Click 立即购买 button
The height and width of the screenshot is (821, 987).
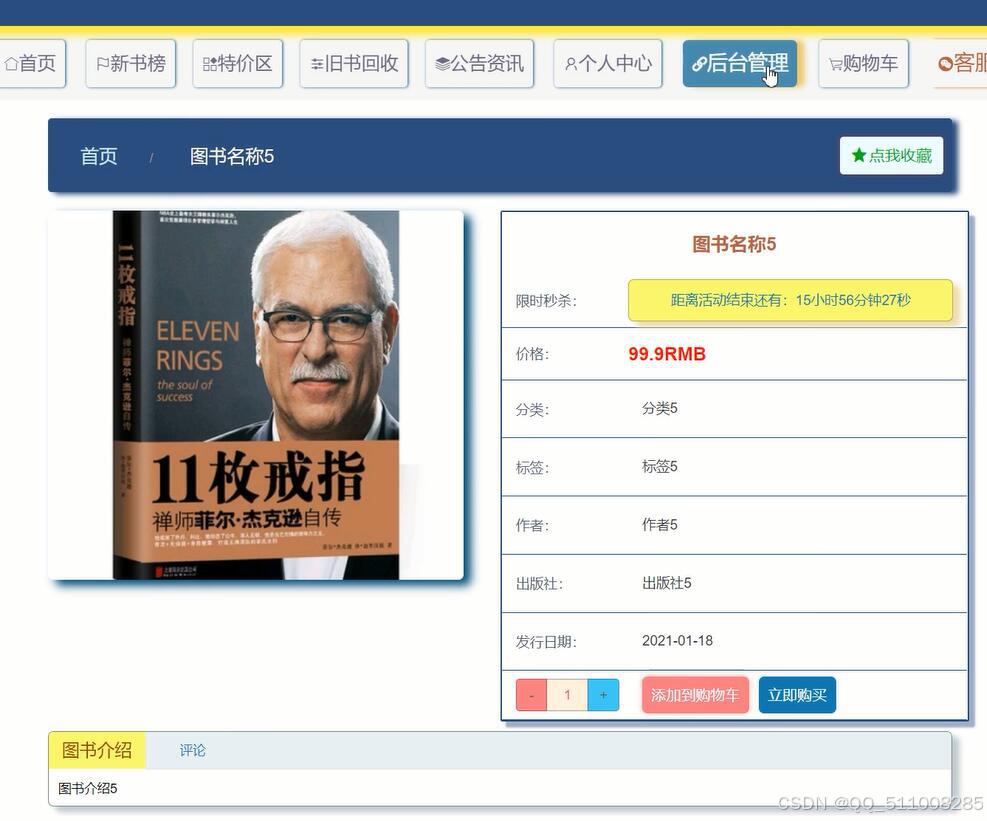click(797, 695)
